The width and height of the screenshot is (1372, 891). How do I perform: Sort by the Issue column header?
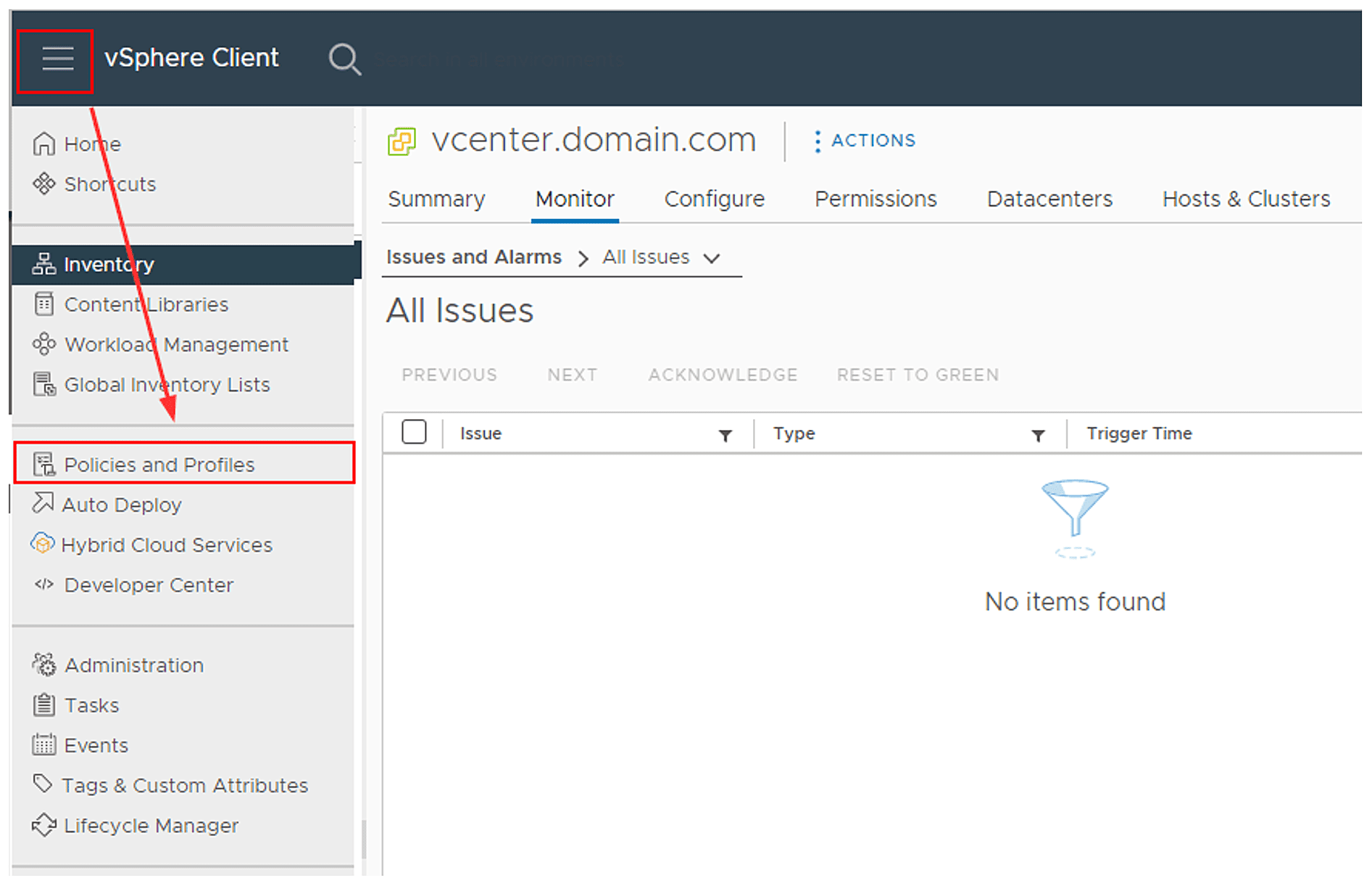click(x=481, y=433)
